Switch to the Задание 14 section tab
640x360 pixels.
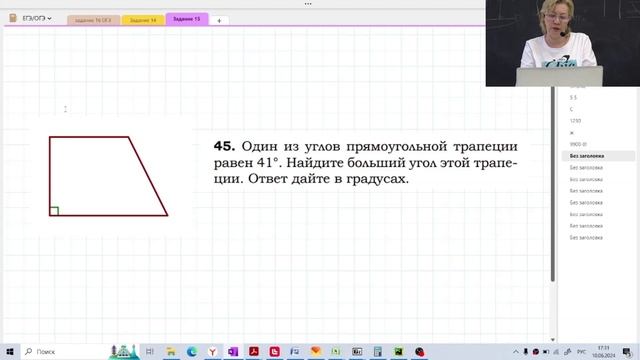click(143, 20)
